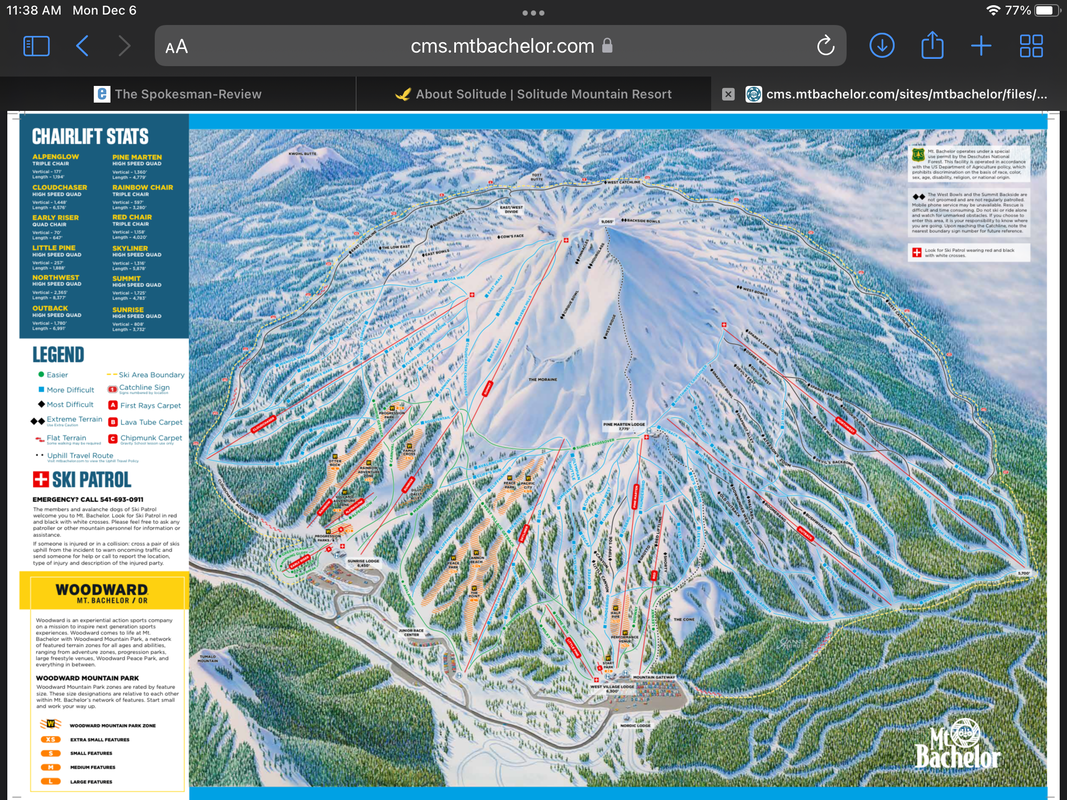Close the cms.mtbachelor.com tab
This screenshot has width=1067, height=800.
[x=728, y=94]
